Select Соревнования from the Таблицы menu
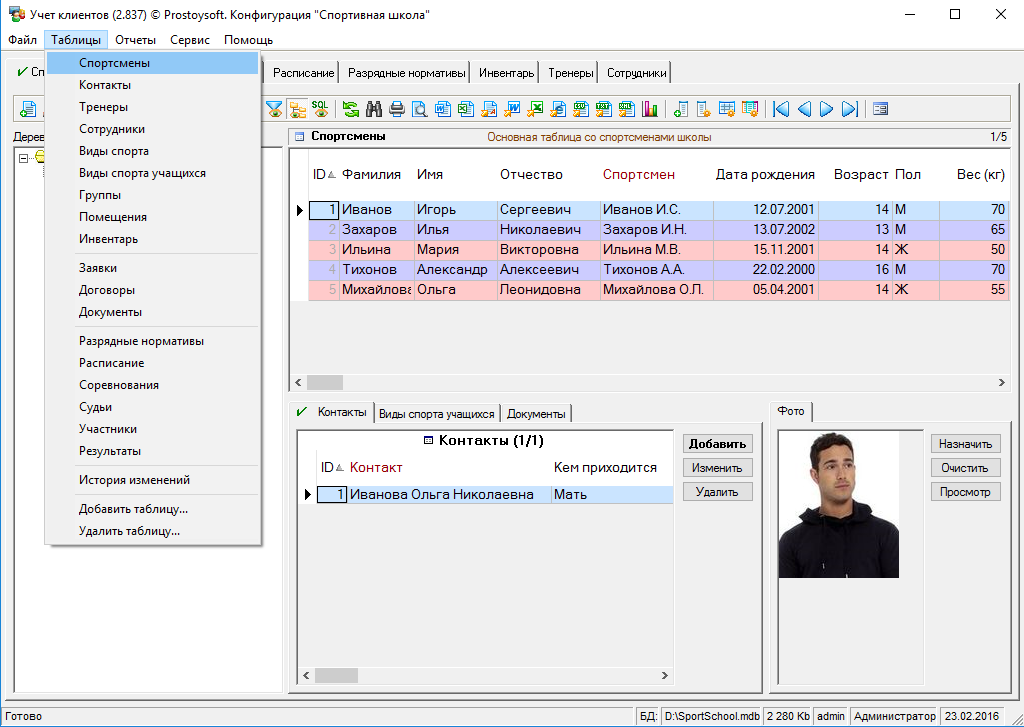The image size is (1024, 727). pyautogui.click(x=119, y=385)
